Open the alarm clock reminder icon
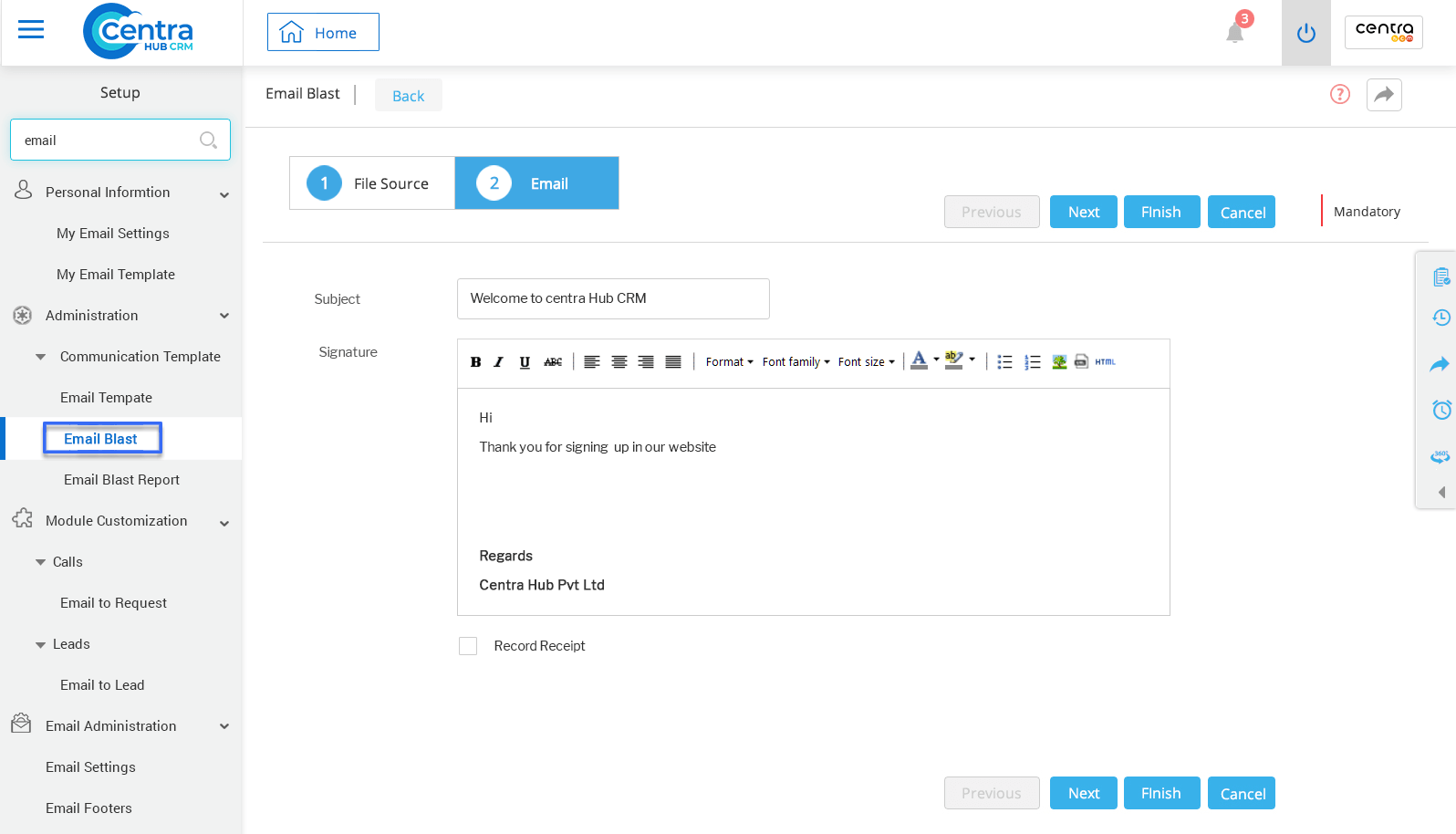The height and width of the screenshot is (834, 1456). pyautogui.click(x=1441, y=410)
